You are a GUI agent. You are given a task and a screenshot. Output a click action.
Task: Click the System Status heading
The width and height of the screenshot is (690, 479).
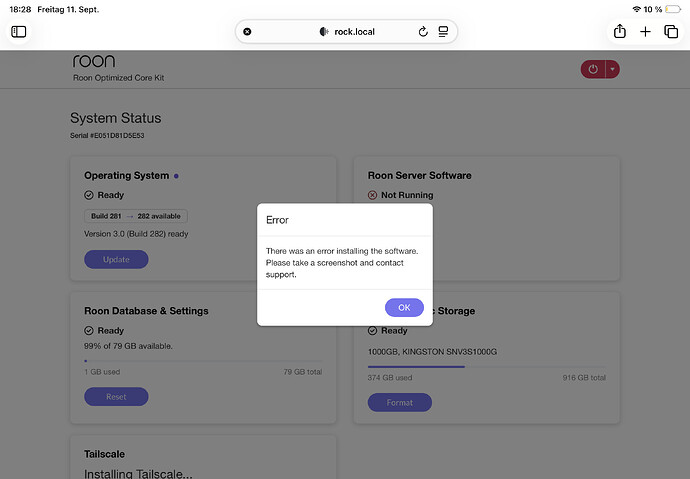point(115,118)
